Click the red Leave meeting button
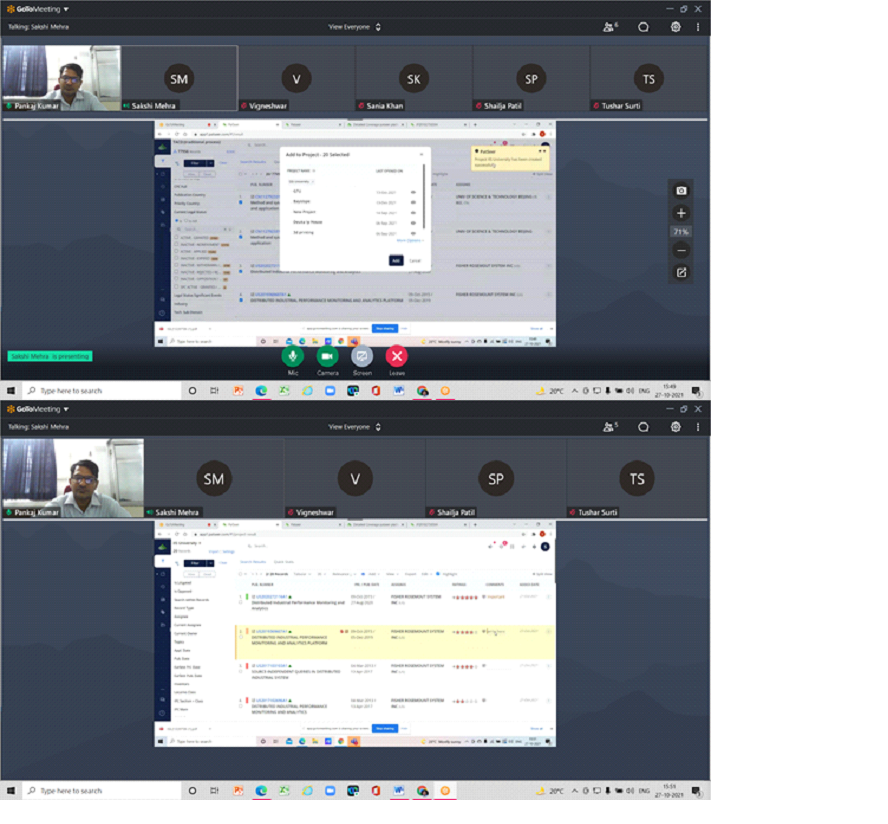This screenshot has width=888, height=824. [x=397, y=356]
